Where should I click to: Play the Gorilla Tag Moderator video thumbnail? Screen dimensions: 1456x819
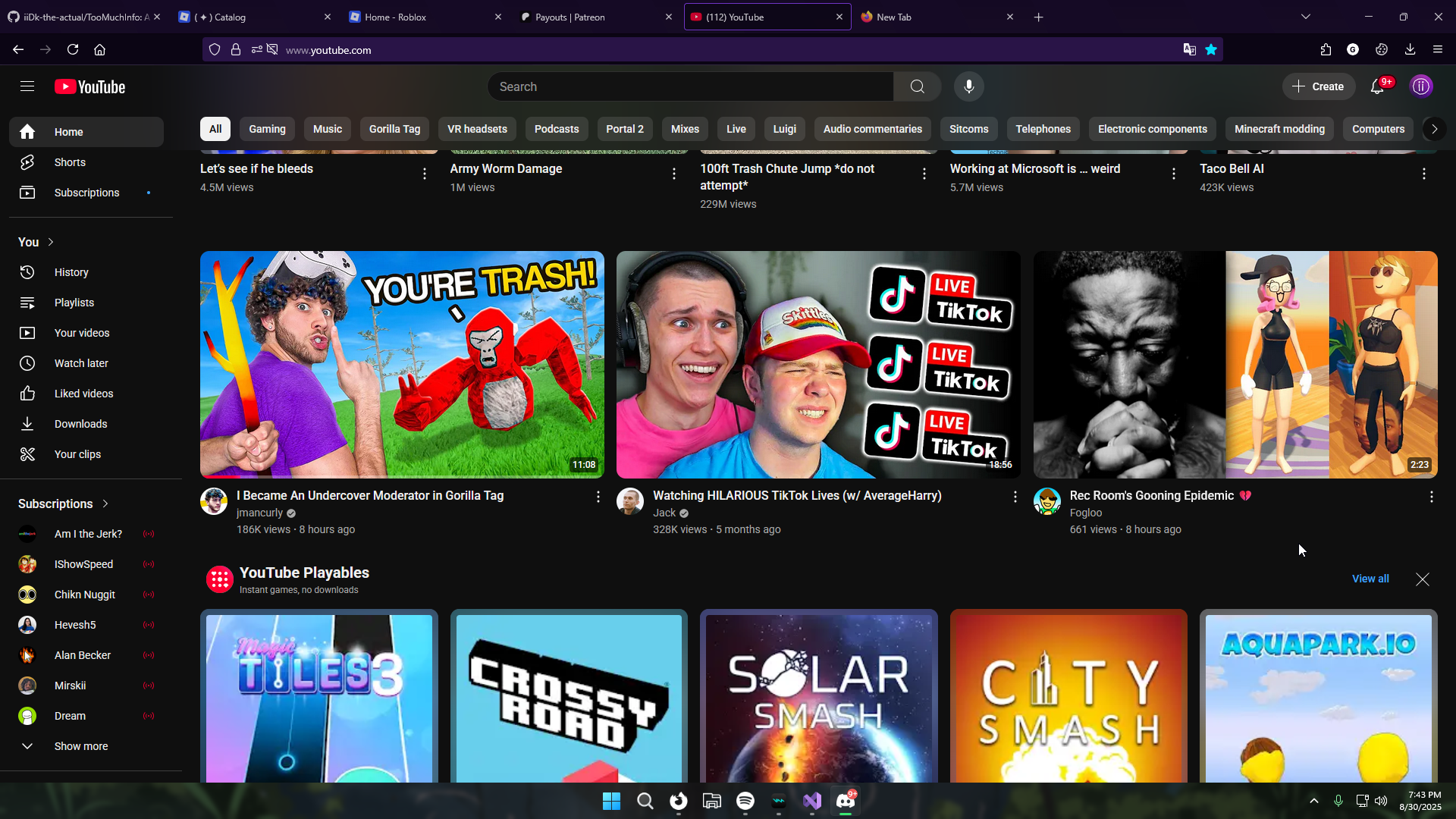pyautogui.click(x=402, y=365)
